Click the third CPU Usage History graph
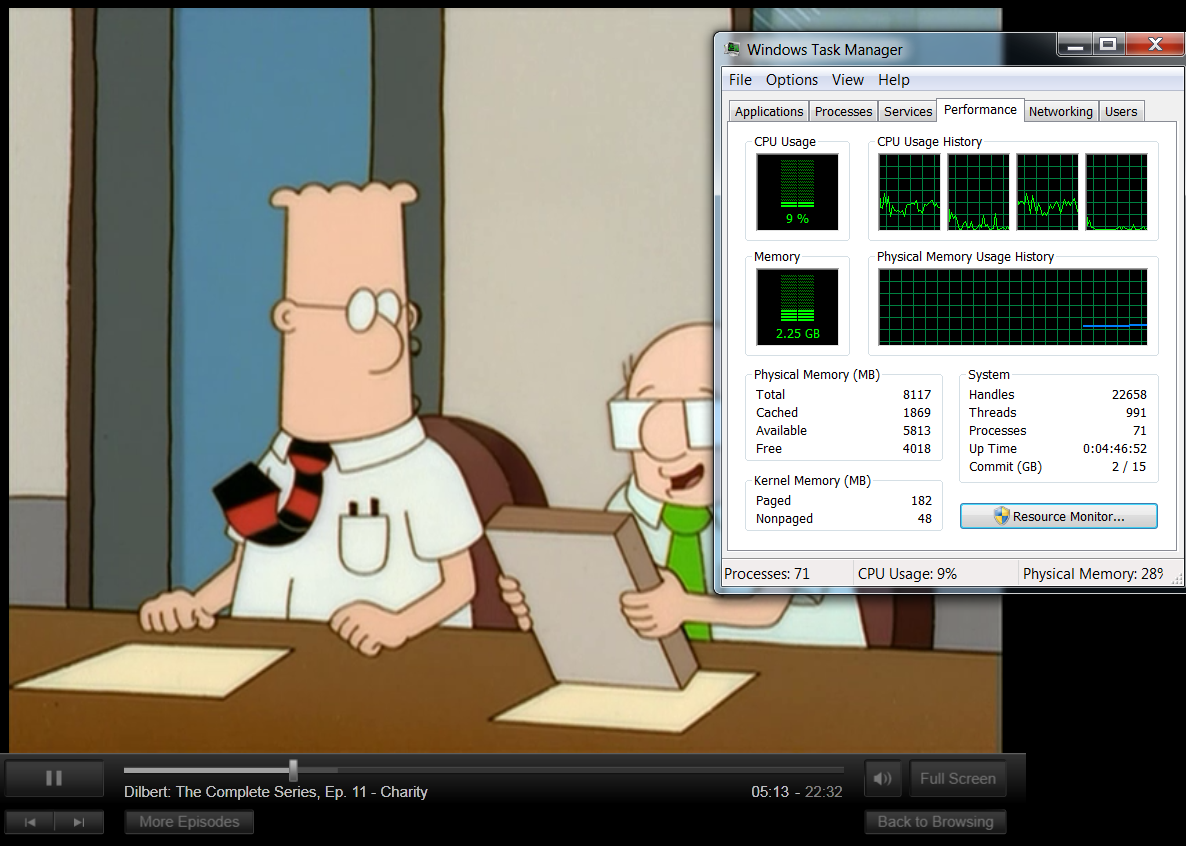 (1047, 192)
